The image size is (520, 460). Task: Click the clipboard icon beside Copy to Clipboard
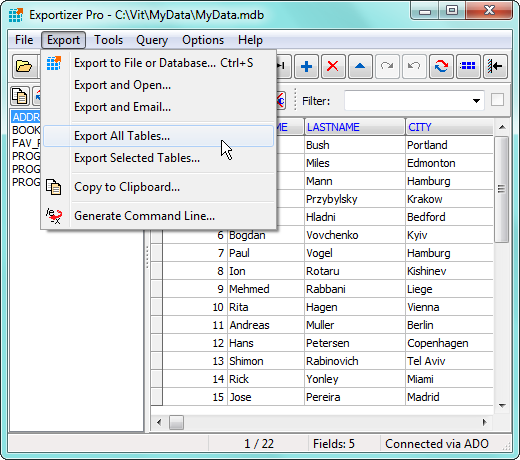coord(54,187)
